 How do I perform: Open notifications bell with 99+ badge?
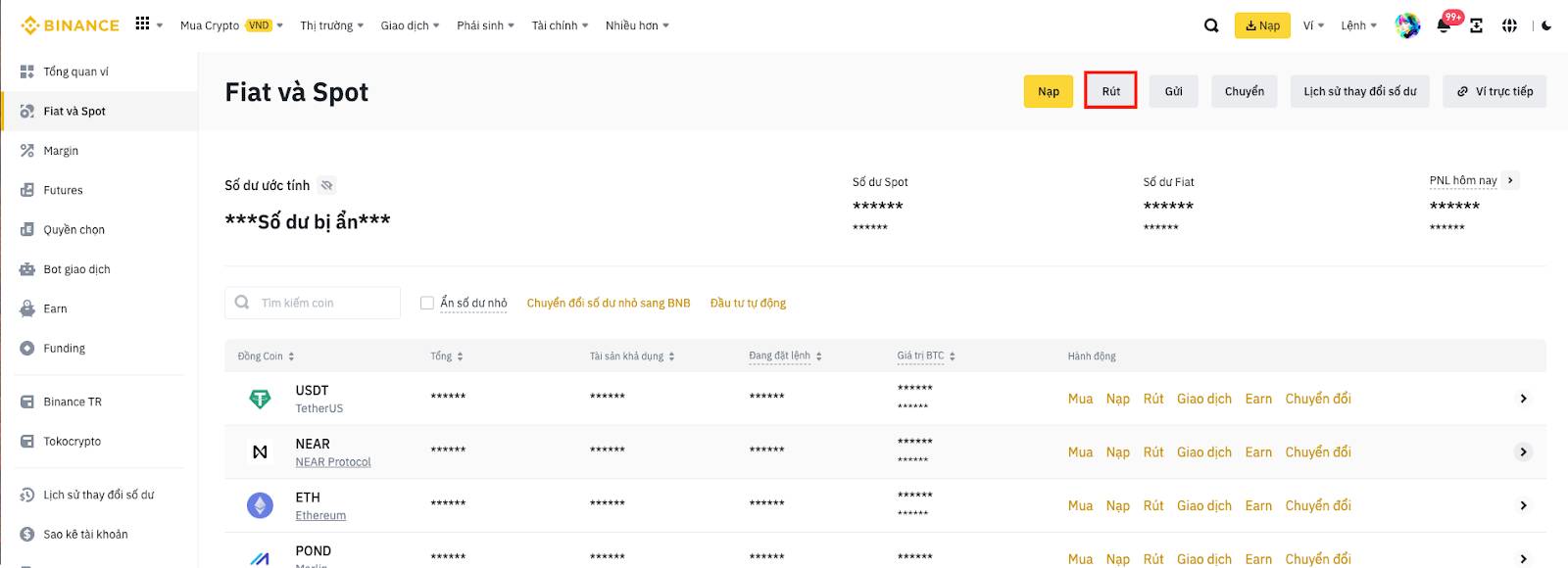pos(1445,24)
